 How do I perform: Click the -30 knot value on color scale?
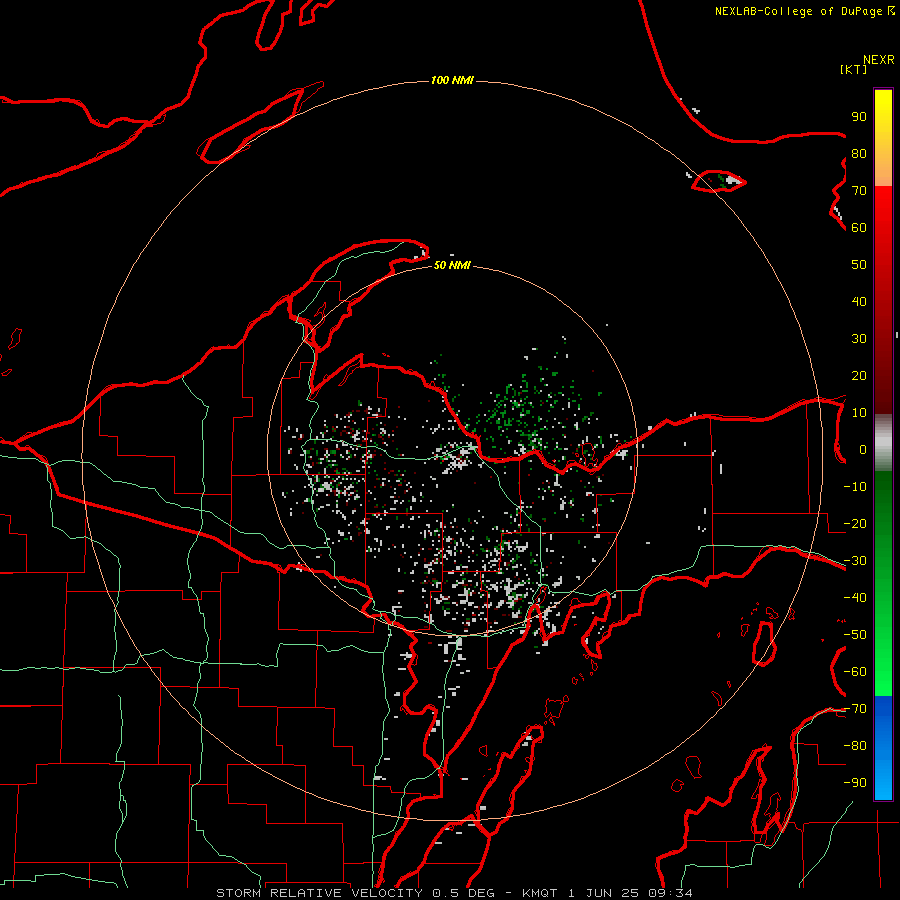[855, 561]
